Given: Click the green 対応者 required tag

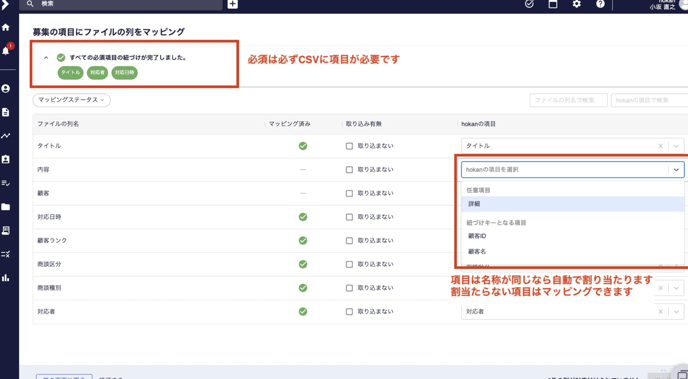Looking at the screenshot, I should (x=97, y=73).
